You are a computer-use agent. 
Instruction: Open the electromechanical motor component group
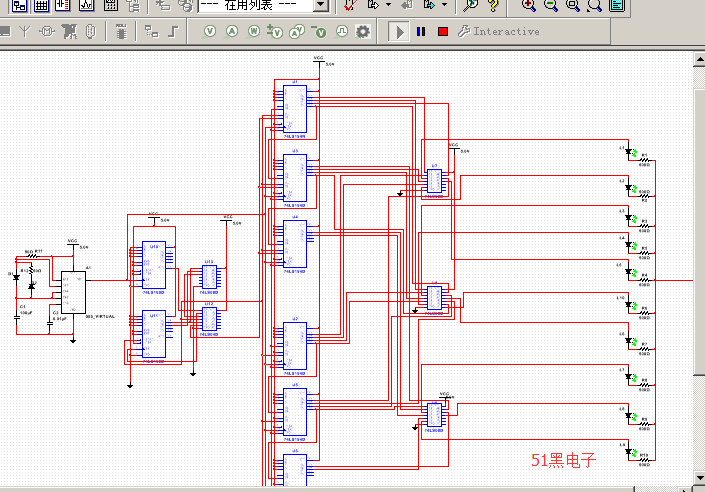tap(47, 31)
